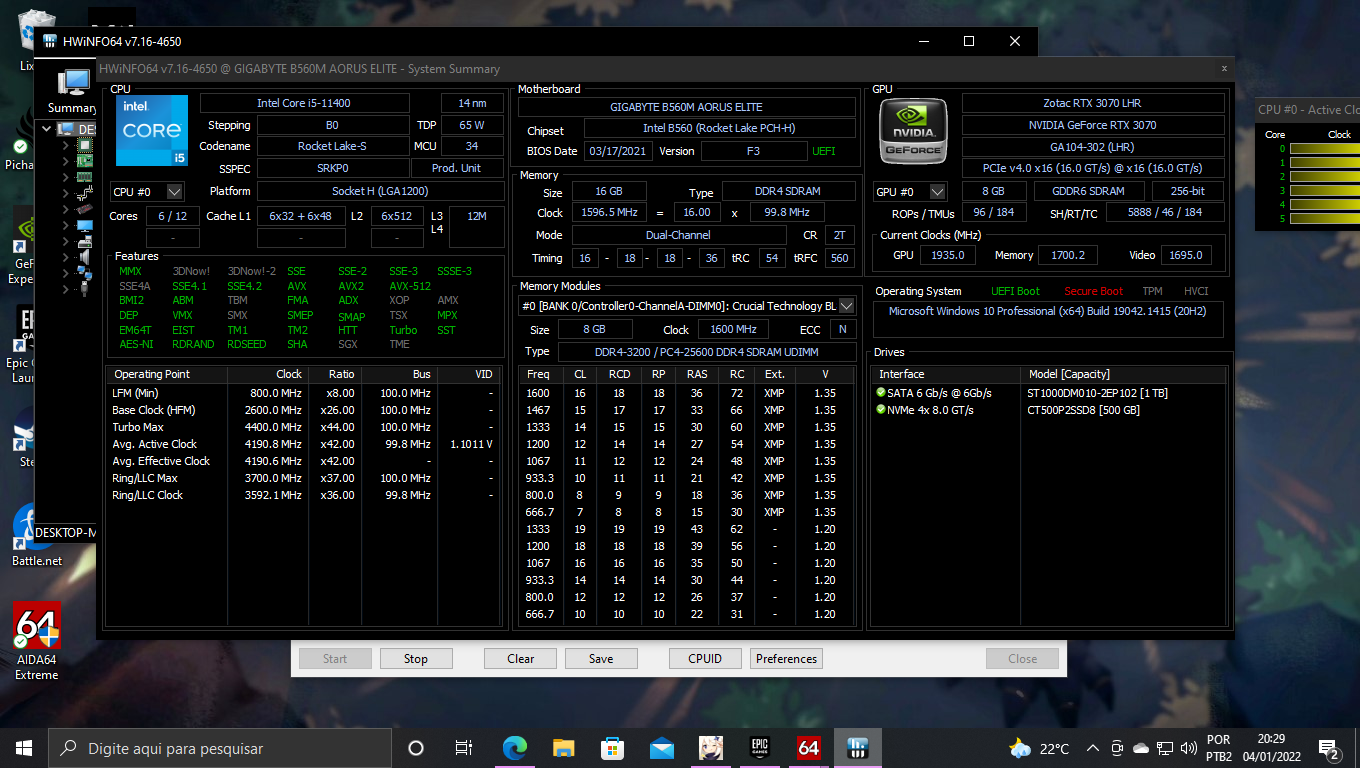This screenshot has width=1360, height=768.
Task: Select the NVMe 4x 8.0 GT/s drive row
Action: 1048,410
